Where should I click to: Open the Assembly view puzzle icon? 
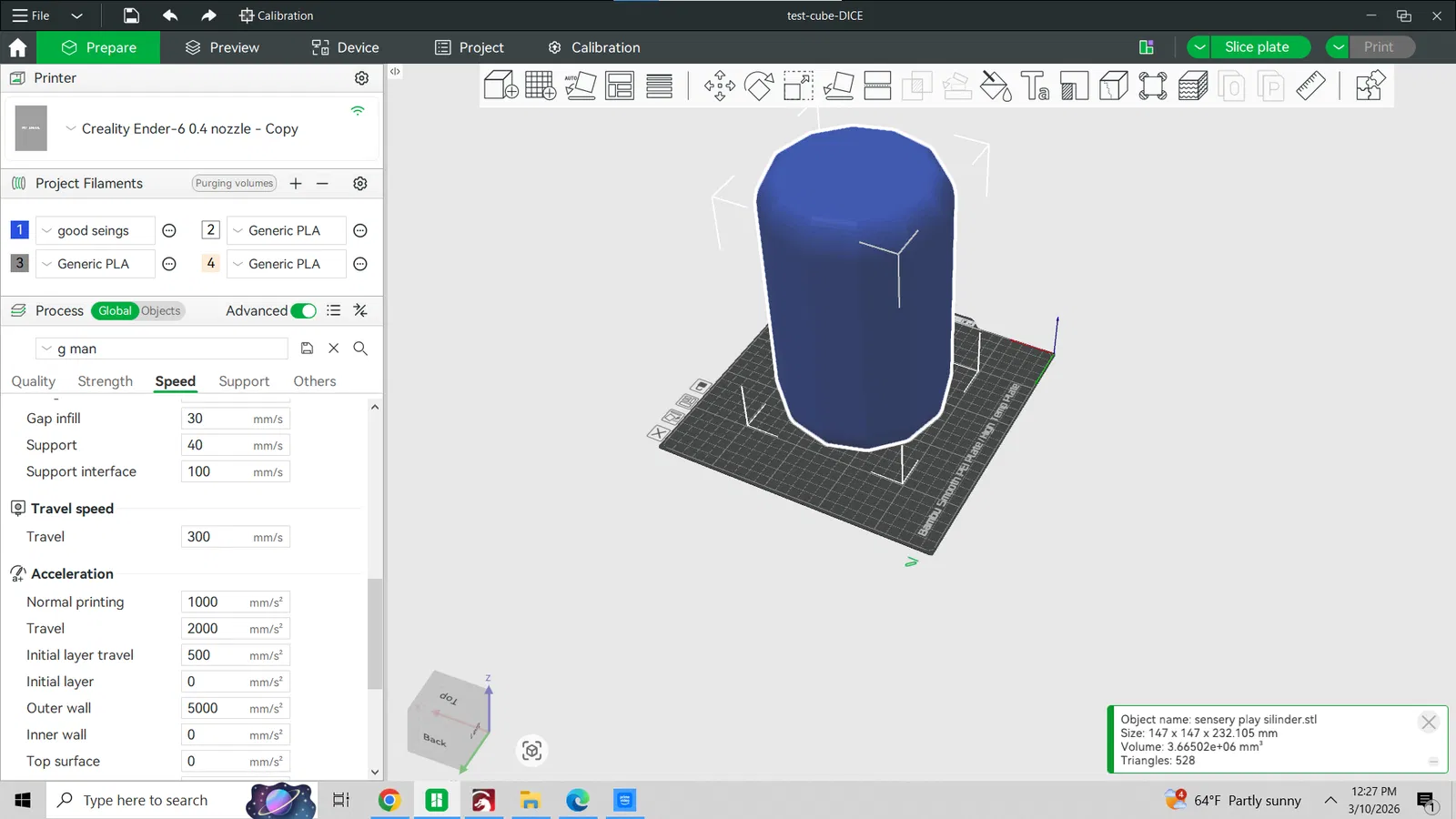pos(1370,86)
